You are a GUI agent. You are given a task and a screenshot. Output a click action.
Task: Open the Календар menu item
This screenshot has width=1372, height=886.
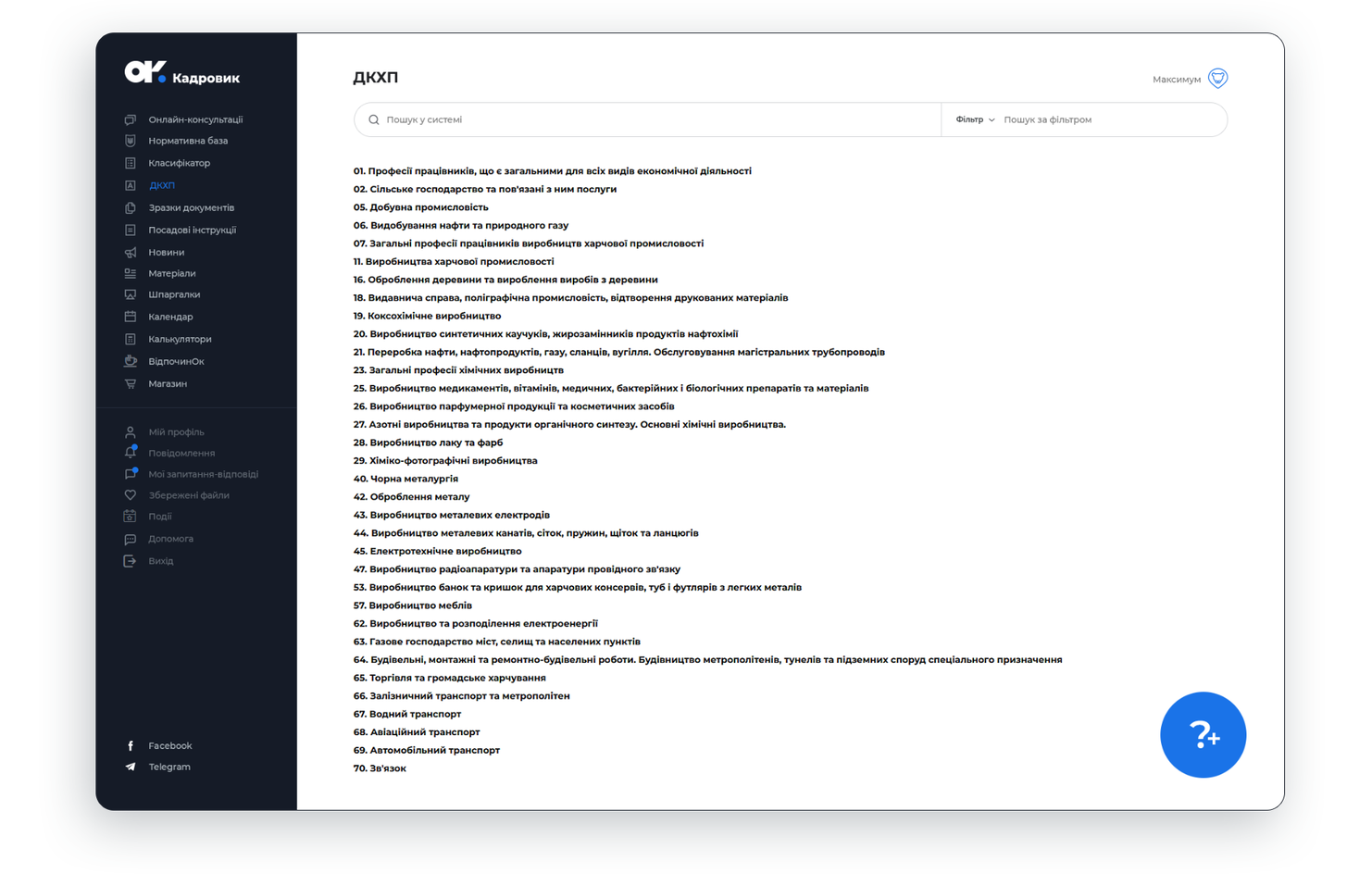tap(170, 317)
